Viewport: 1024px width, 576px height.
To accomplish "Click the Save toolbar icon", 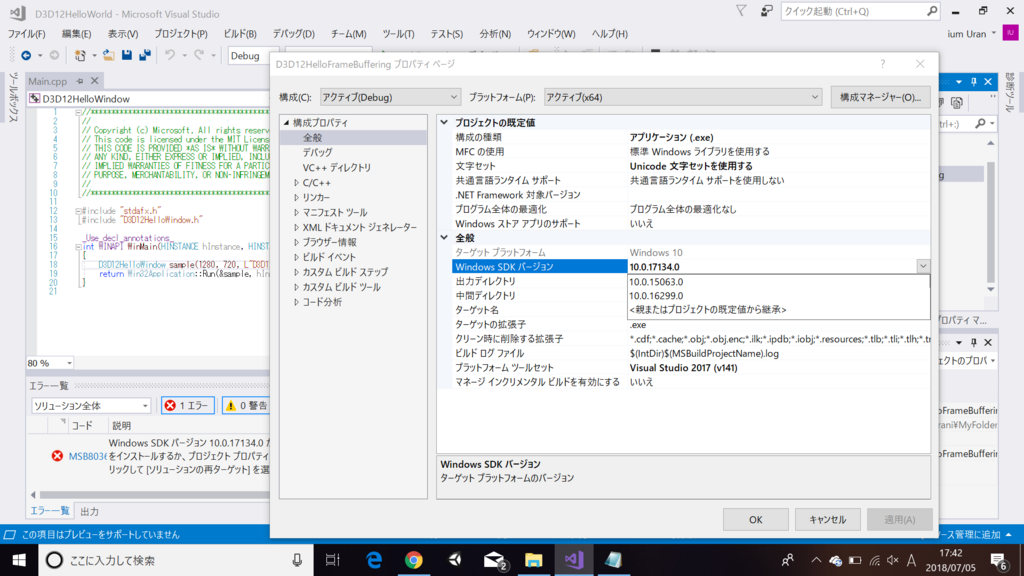I will pyautogui.click(x=127, y=56).
